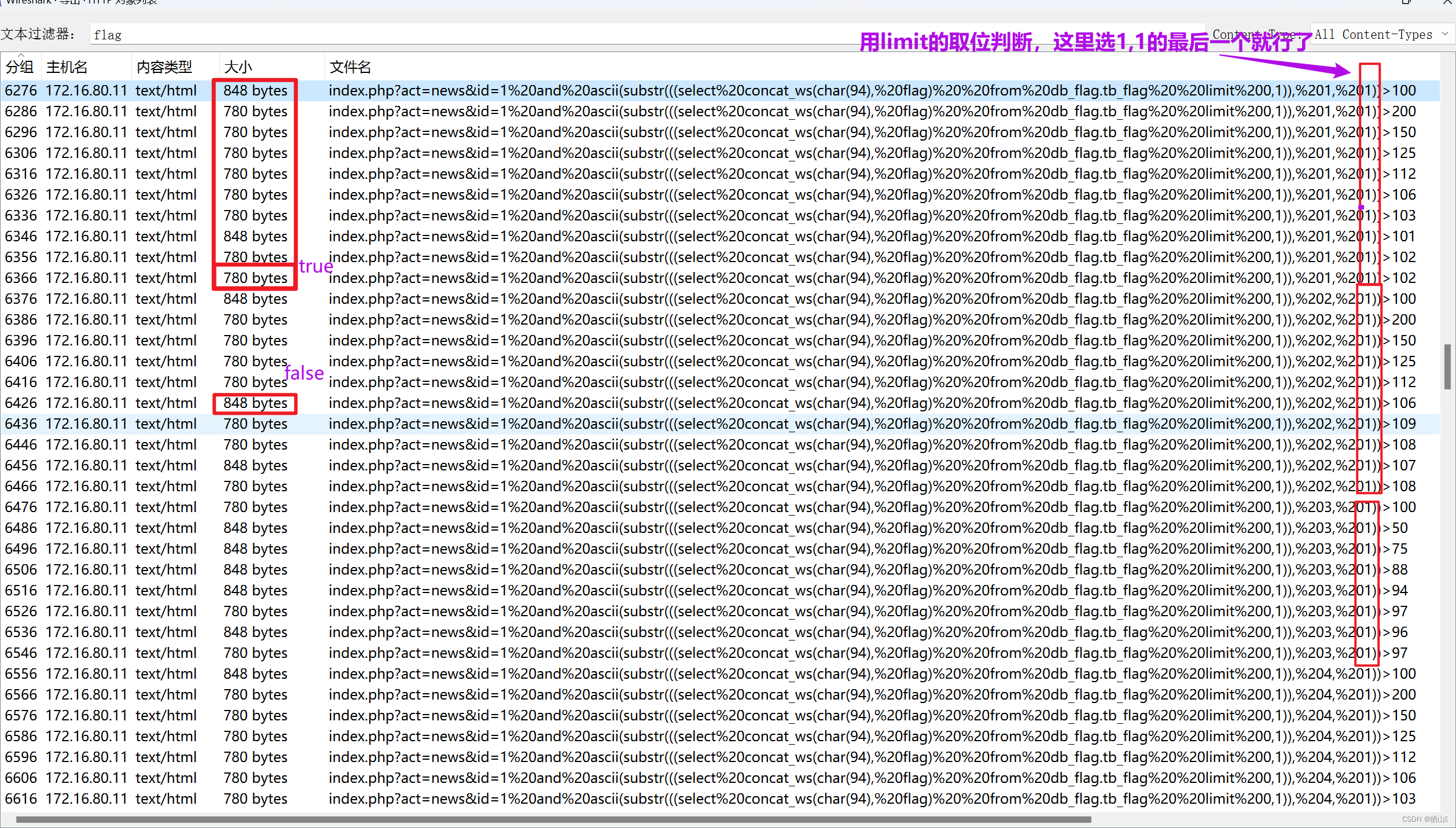Select the row for packet 6546
The width and height of the screenshot is (1456, 828).
click(720, 653)
